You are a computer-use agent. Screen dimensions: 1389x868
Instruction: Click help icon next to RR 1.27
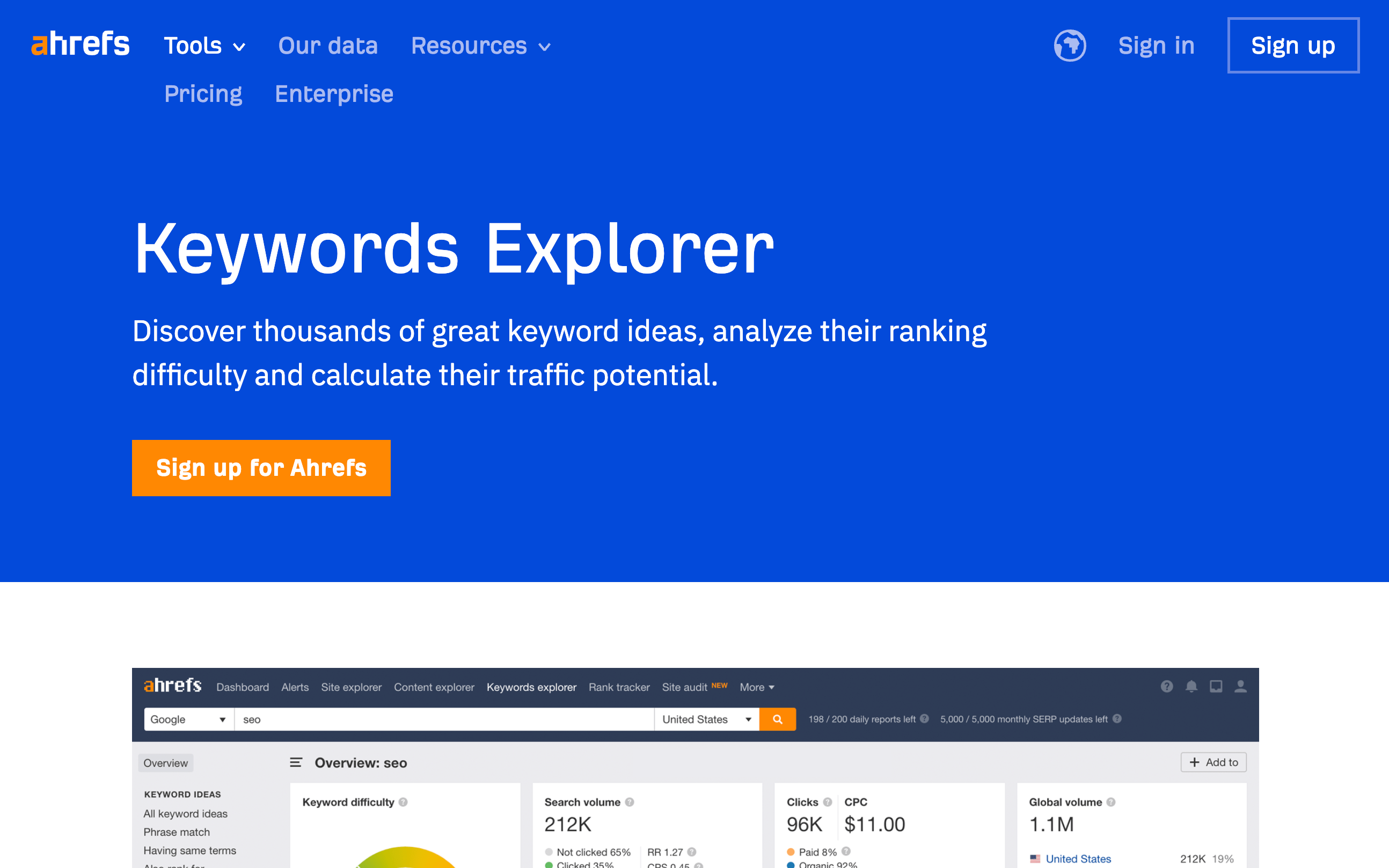692,852
